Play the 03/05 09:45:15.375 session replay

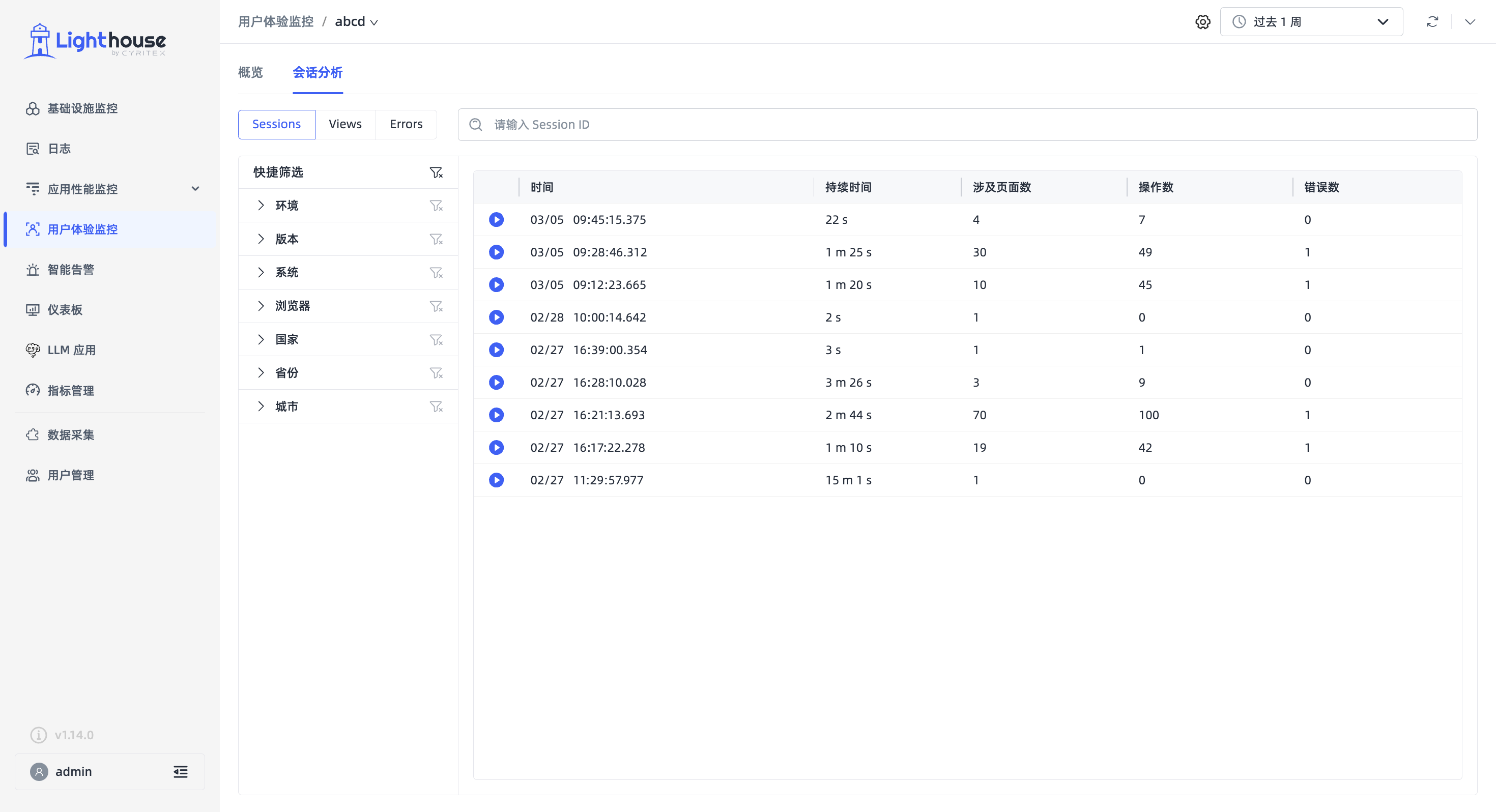tap(496, 220)
